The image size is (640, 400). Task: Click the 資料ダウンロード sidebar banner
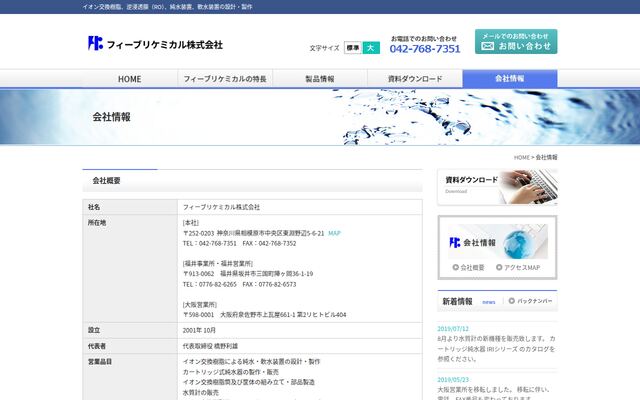click(x=497, y=187)
